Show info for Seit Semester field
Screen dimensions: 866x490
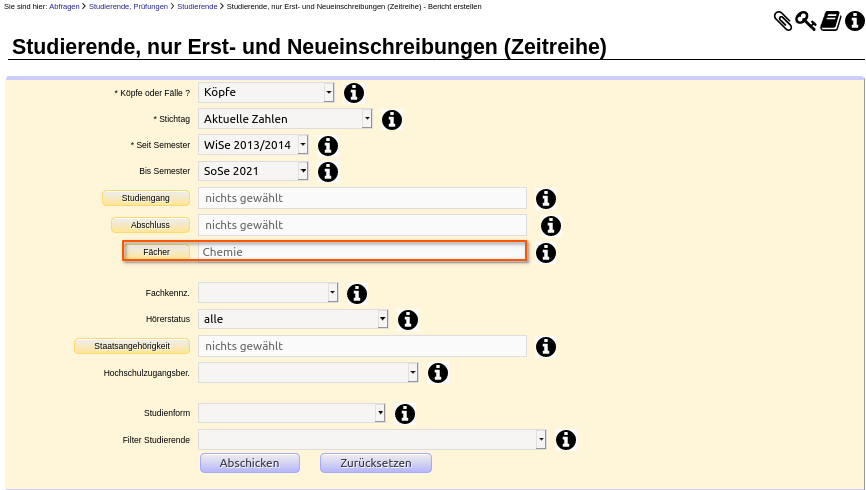(x=328, y=146)
